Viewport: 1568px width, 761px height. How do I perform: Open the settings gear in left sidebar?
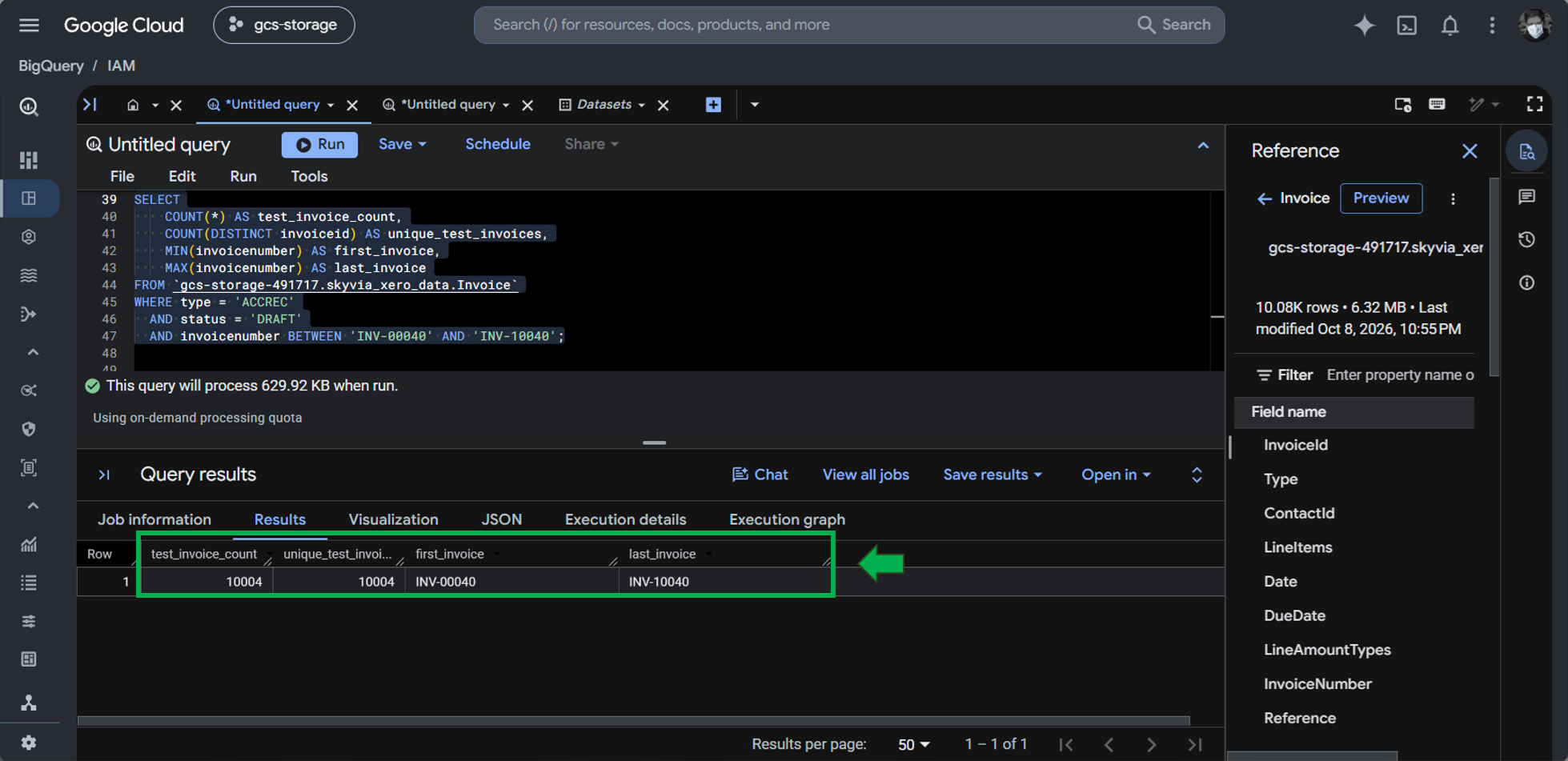pyautogui.click(x=29, y=742)
